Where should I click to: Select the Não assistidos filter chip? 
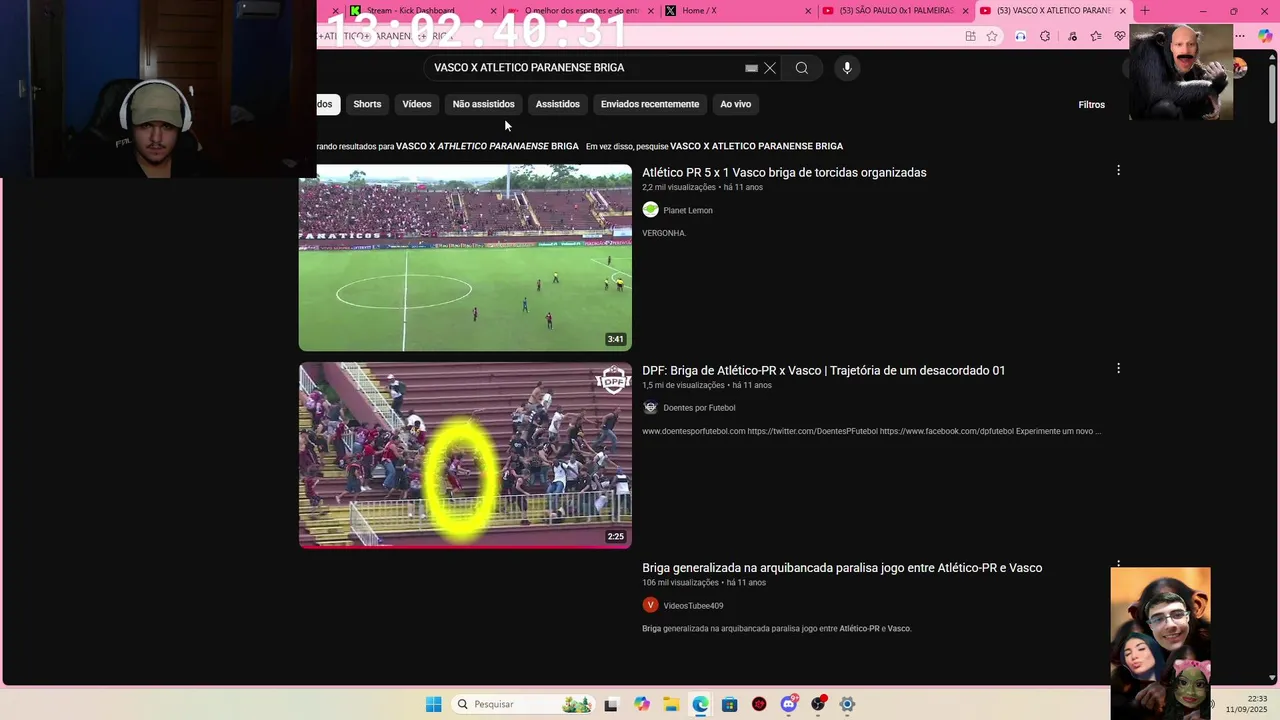coord(484,104)
